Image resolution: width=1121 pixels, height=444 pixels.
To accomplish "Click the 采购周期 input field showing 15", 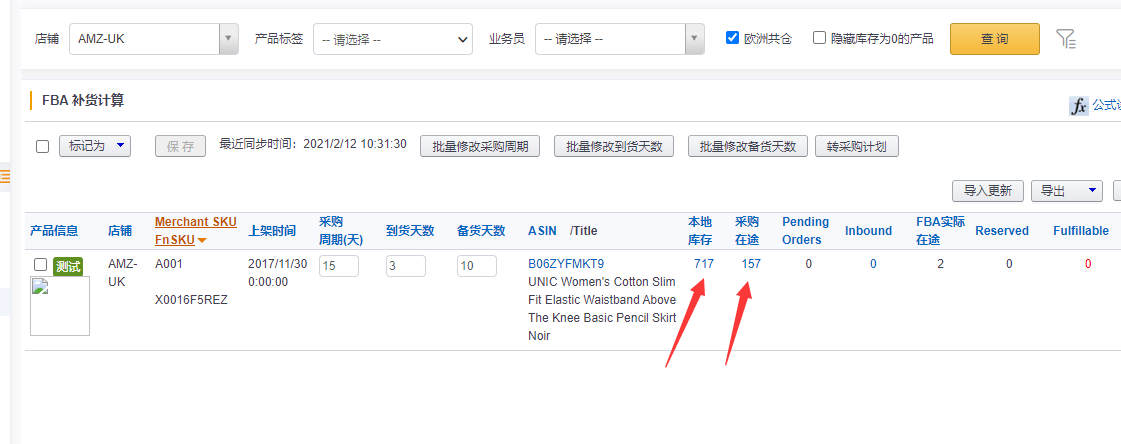I will click(x=339, y=266).
